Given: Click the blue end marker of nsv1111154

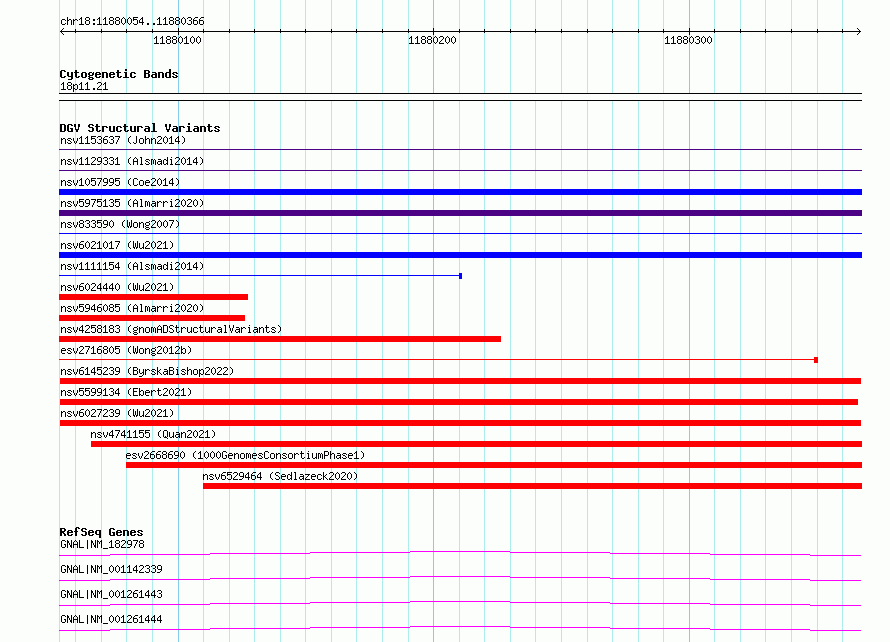Looking at the screenshot, I should 460,276.
